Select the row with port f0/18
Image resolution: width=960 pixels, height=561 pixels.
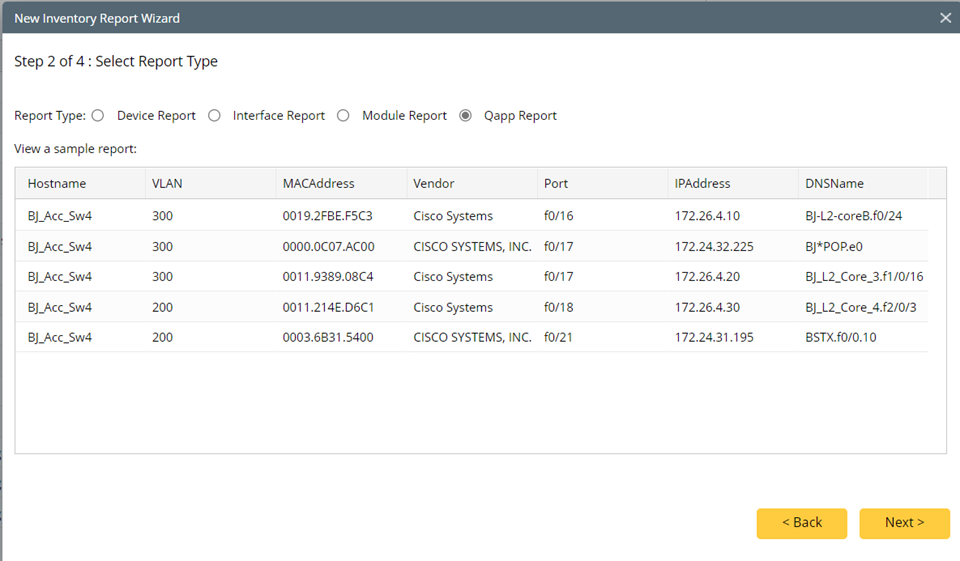coord(558,307)
